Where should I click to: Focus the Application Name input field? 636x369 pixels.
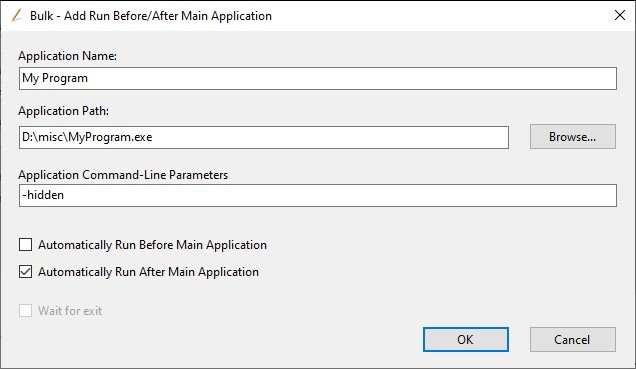318,78
